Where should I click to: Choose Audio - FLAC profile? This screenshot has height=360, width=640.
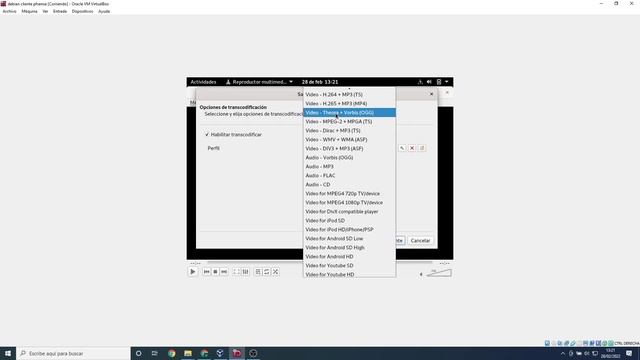coord(349,176)
